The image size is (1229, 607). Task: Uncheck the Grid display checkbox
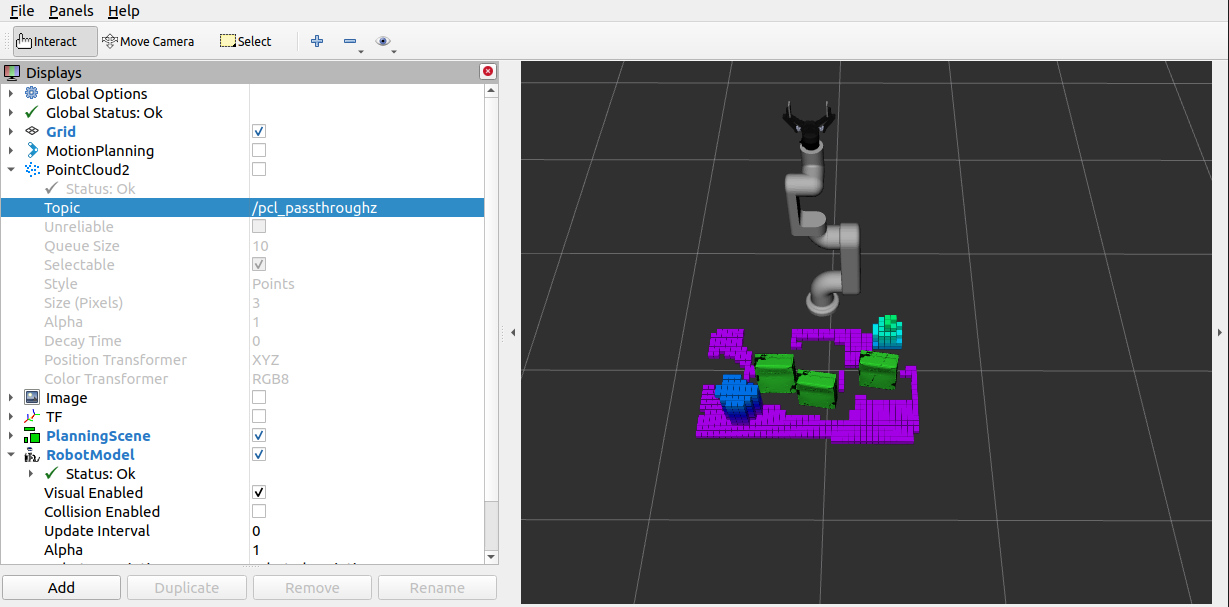259,131
